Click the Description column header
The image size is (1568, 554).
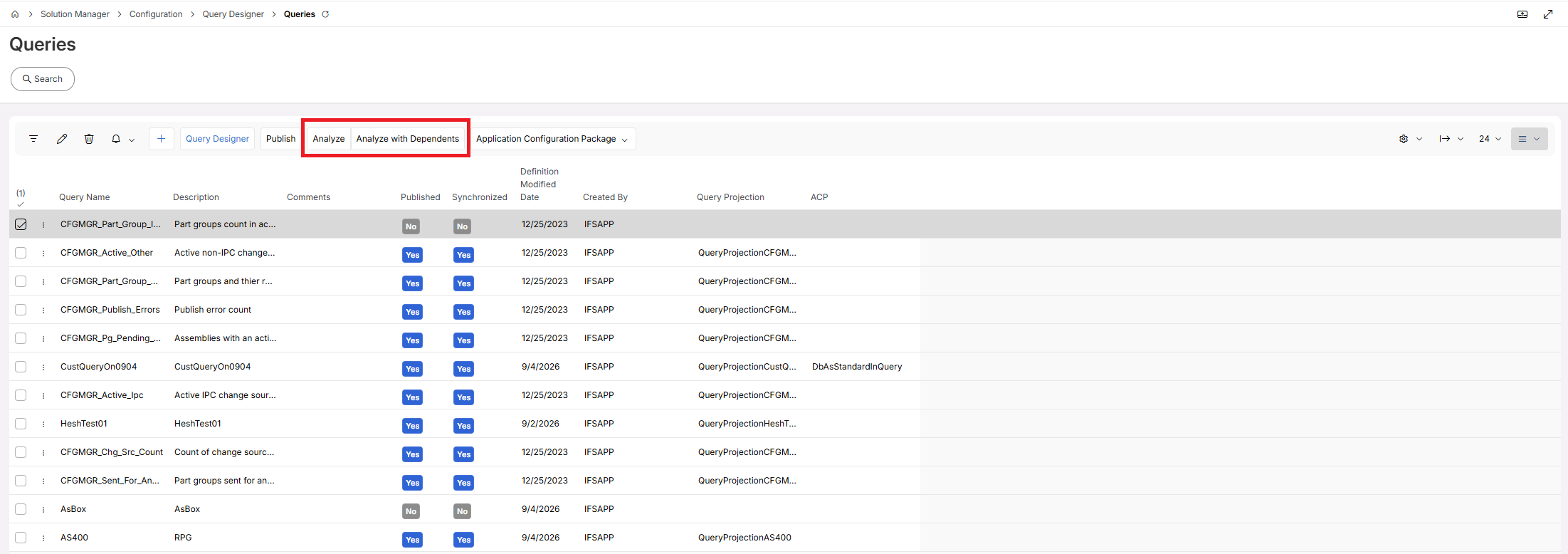coord(196,197)
